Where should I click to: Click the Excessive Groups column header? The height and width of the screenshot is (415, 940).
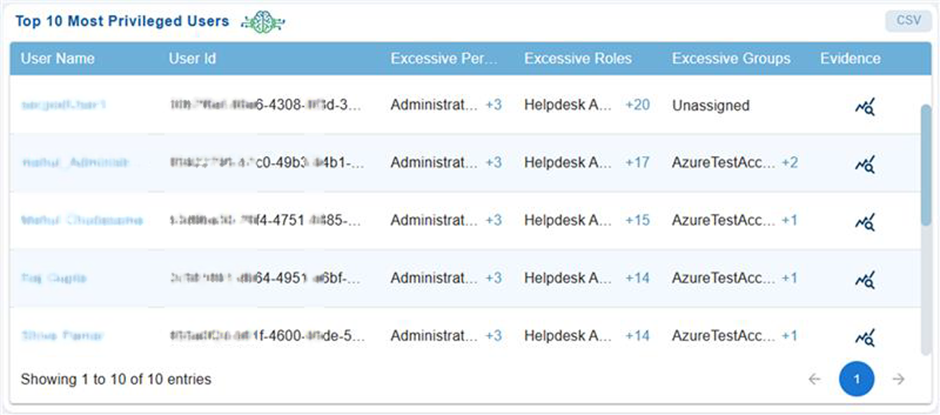click(x=730, y=58)
